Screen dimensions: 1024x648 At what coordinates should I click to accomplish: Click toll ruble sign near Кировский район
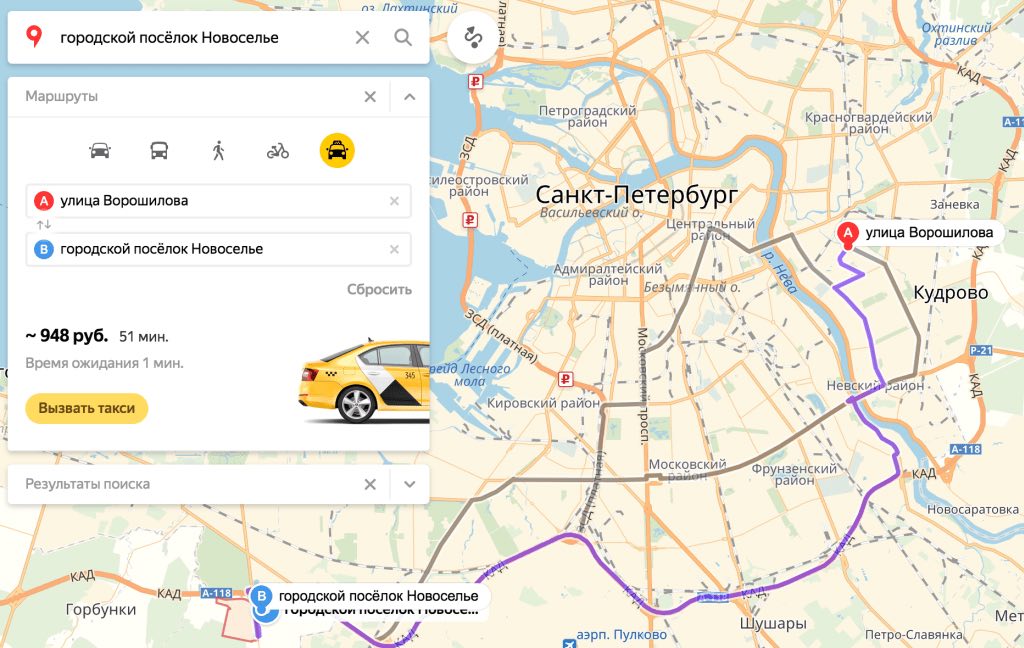(x=566, y=378)
